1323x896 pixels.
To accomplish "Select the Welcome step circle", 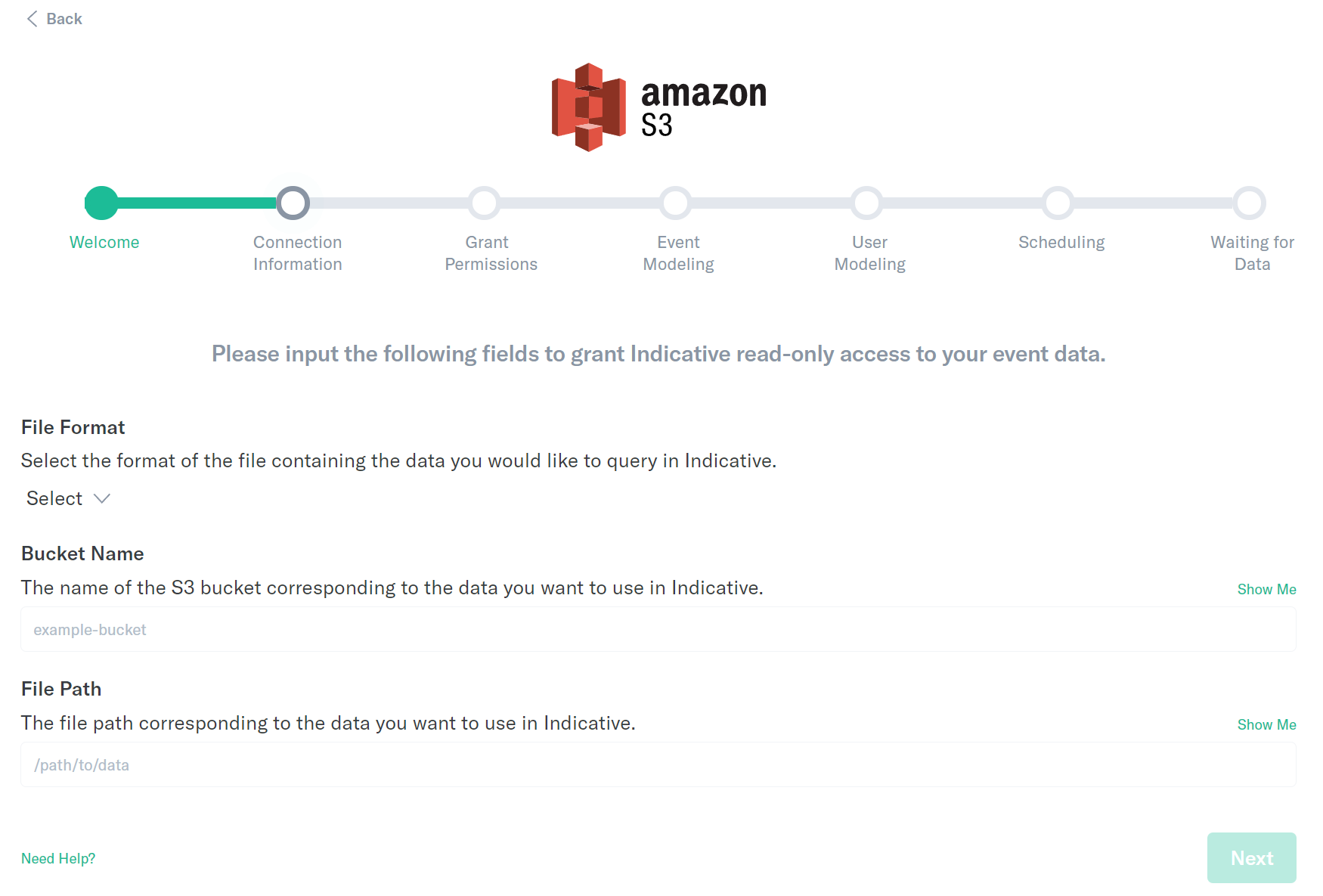I will click(101, 203).
